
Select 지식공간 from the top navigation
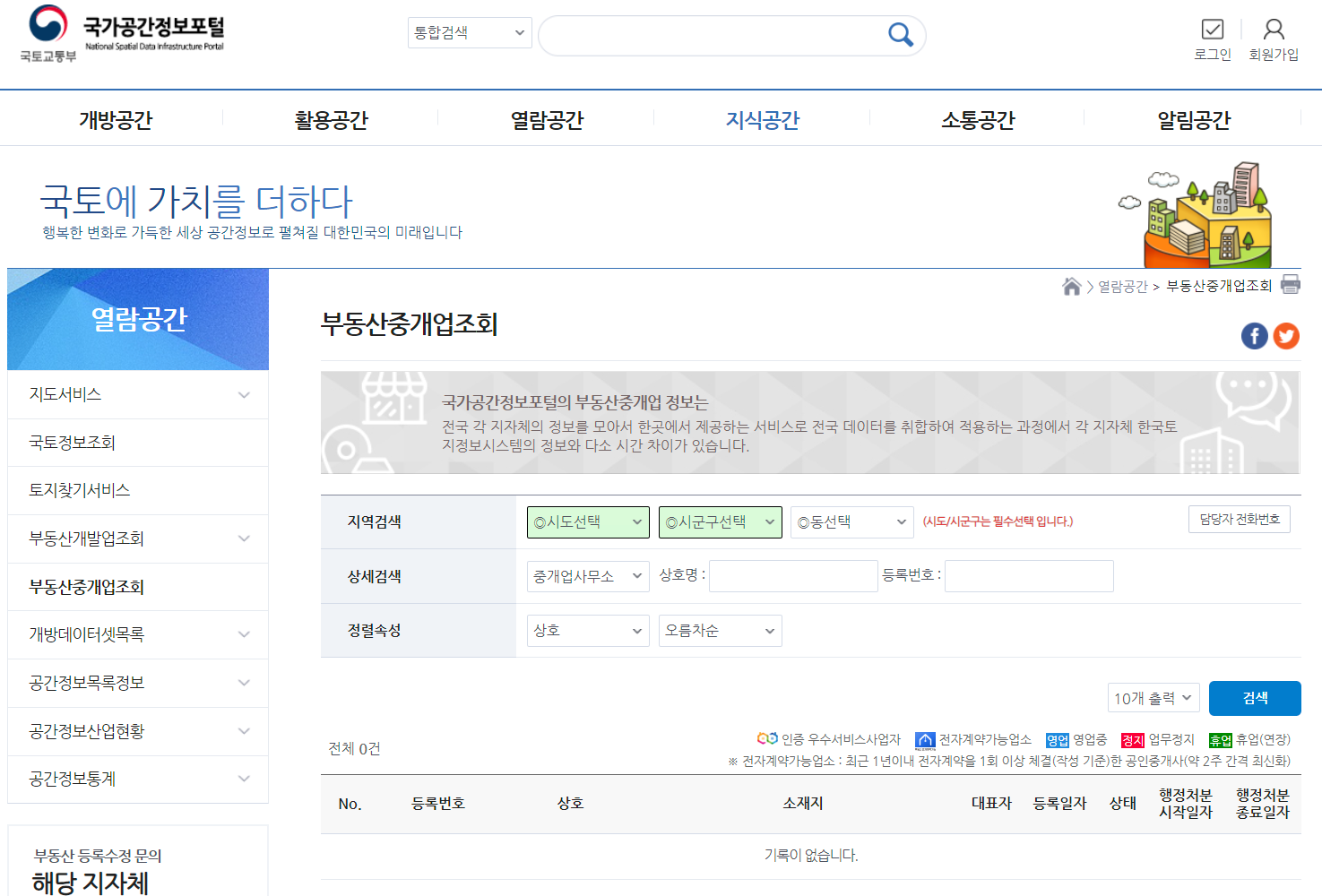762,118
